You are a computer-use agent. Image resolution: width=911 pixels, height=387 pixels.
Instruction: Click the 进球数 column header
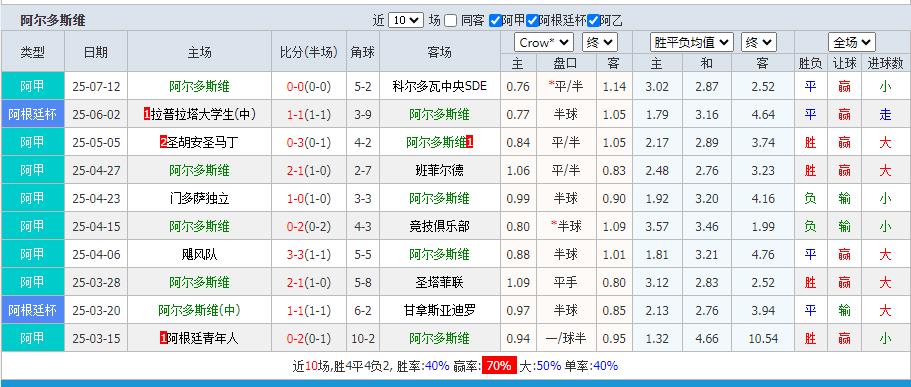(885, 63)
